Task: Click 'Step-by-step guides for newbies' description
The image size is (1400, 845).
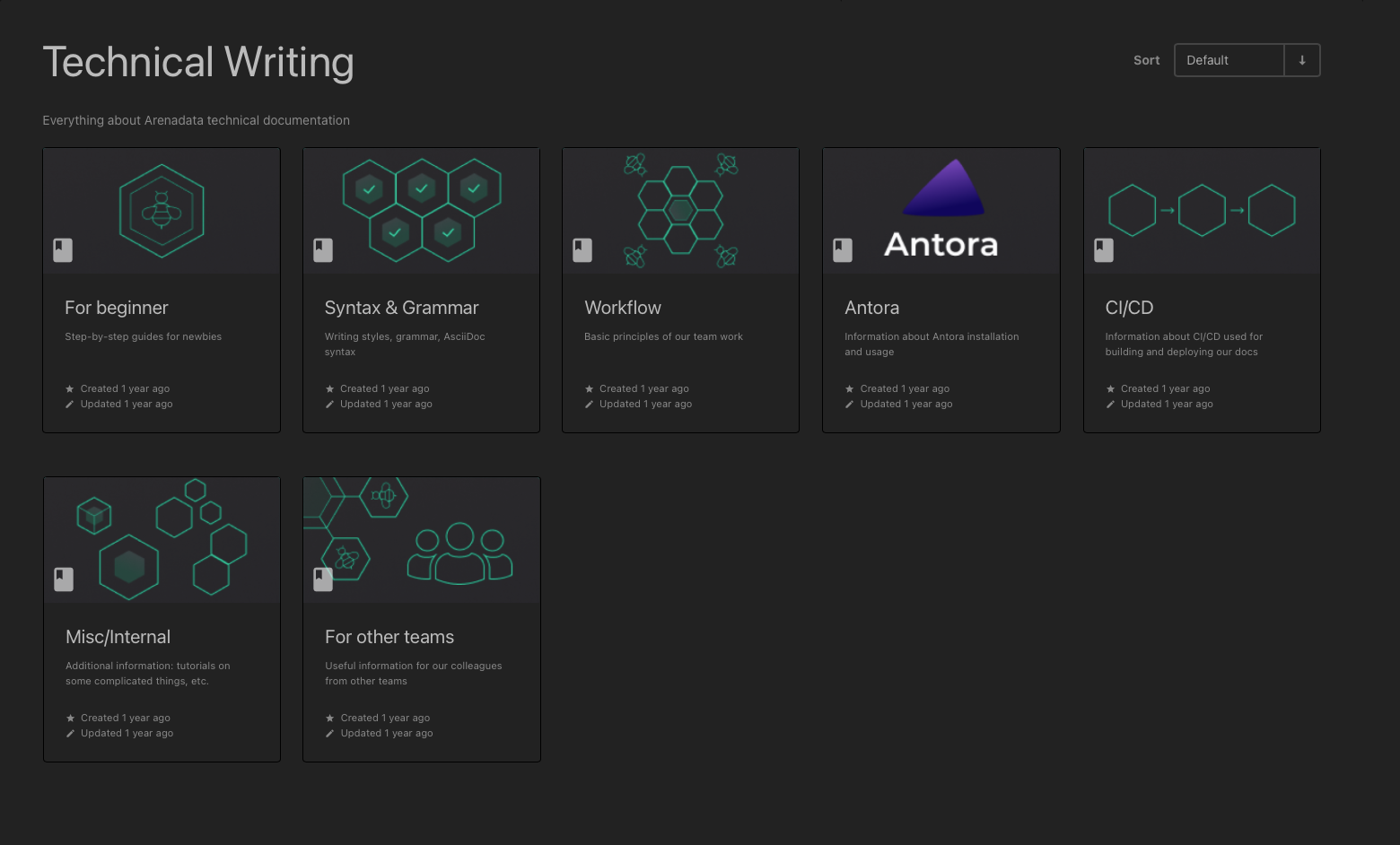Action: coord(144,337)
